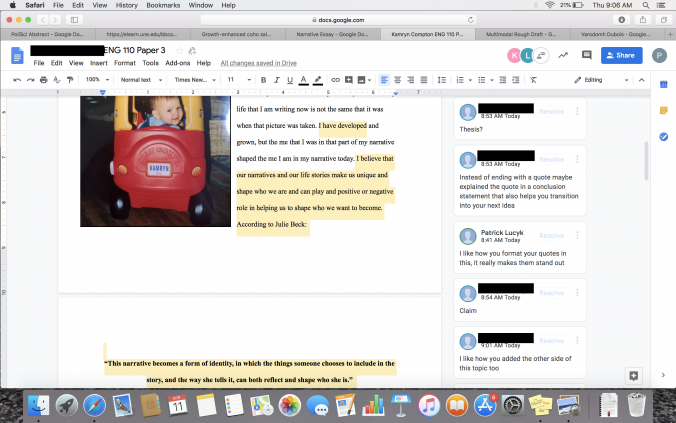Open the insert image dropdown
Viewport: 676px width, 423px height.
tap(364, 80)
